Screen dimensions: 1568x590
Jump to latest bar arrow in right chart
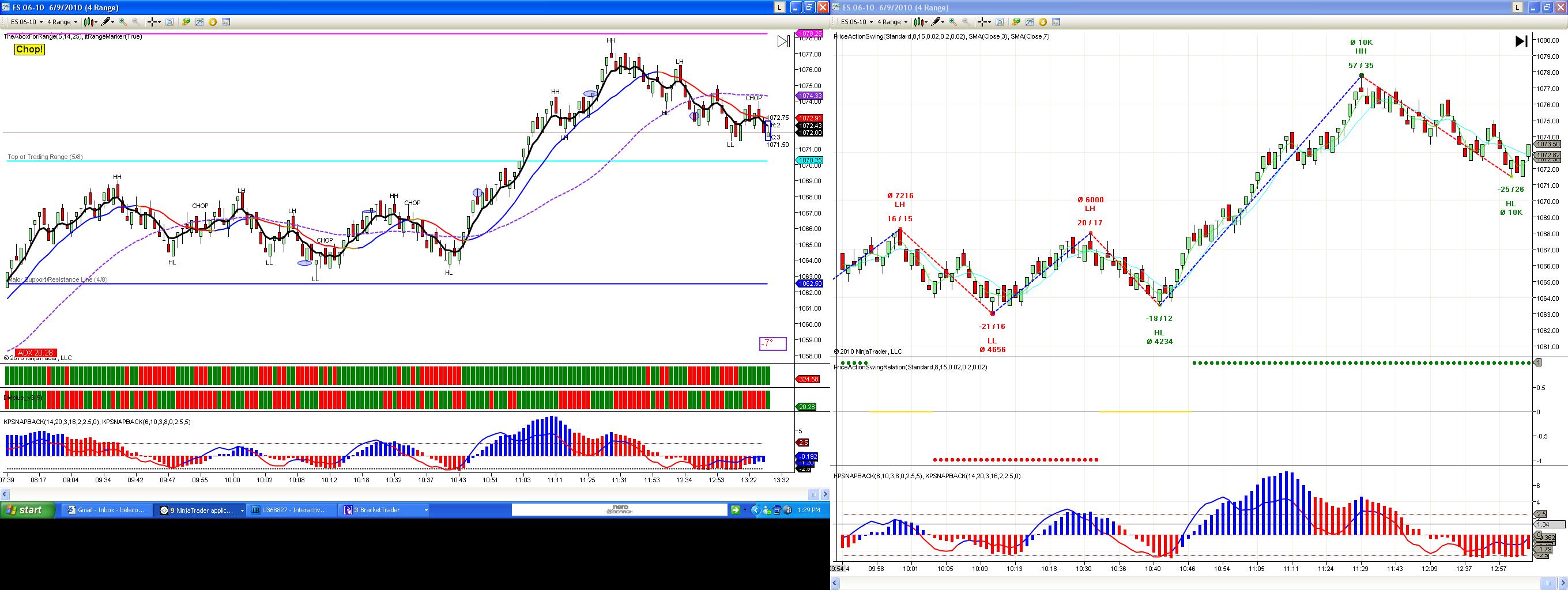tap(1521, 41)
